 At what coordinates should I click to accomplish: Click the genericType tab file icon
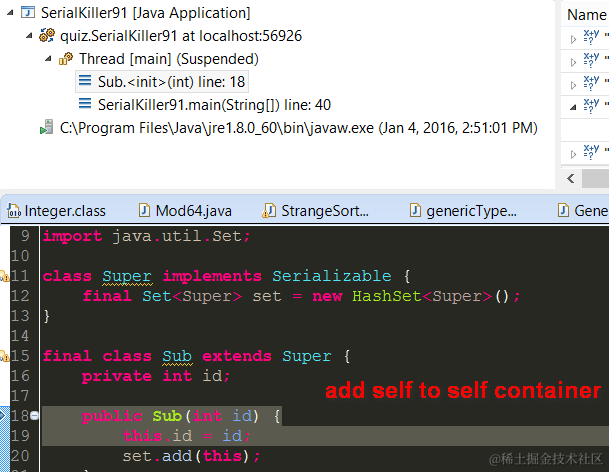[x=416, y=211]
